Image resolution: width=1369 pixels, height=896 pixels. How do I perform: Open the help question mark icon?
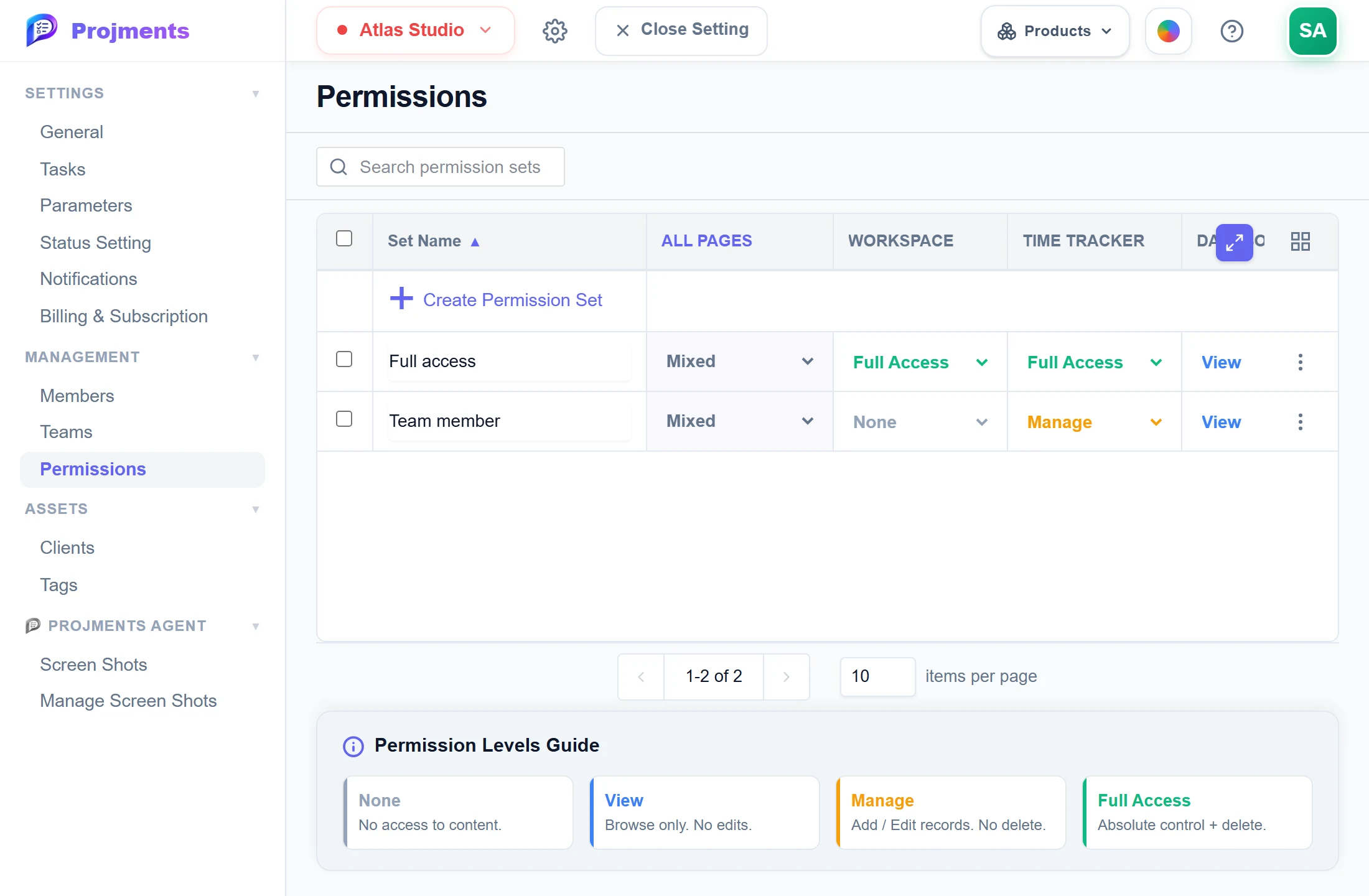click(1231, 31)
